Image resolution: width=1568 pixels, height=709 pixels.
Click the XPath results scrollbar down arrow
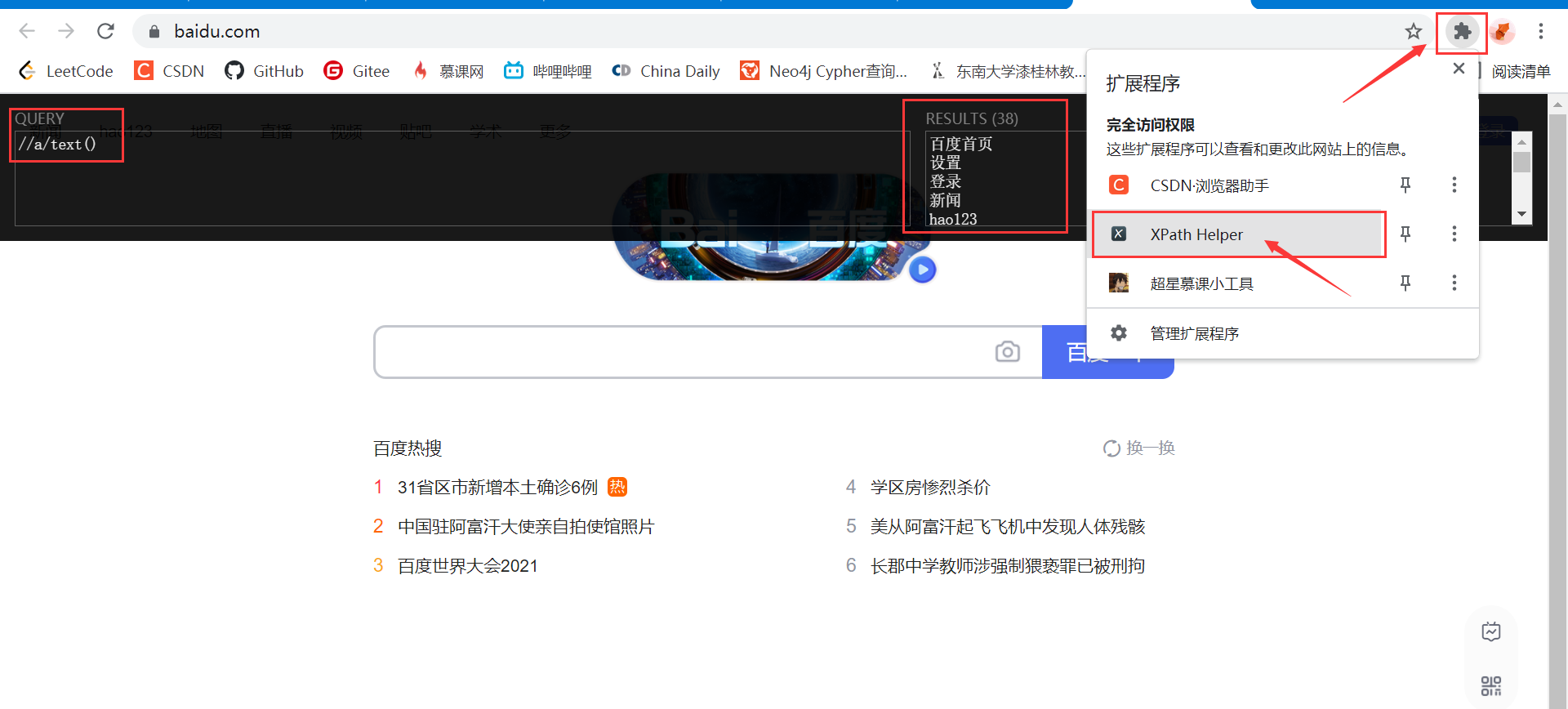[1521, 215]
